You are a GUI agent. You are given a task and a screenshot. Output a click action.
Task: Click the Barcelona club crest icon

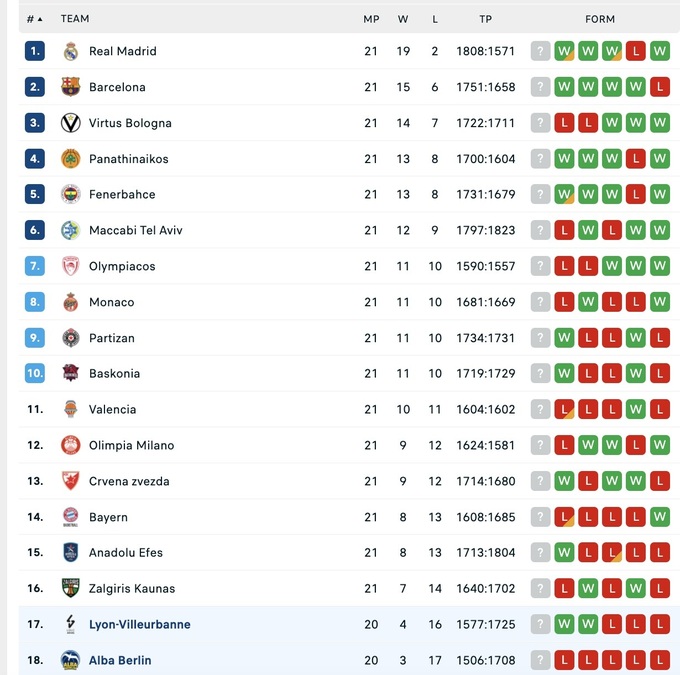(x=71, y=87)
